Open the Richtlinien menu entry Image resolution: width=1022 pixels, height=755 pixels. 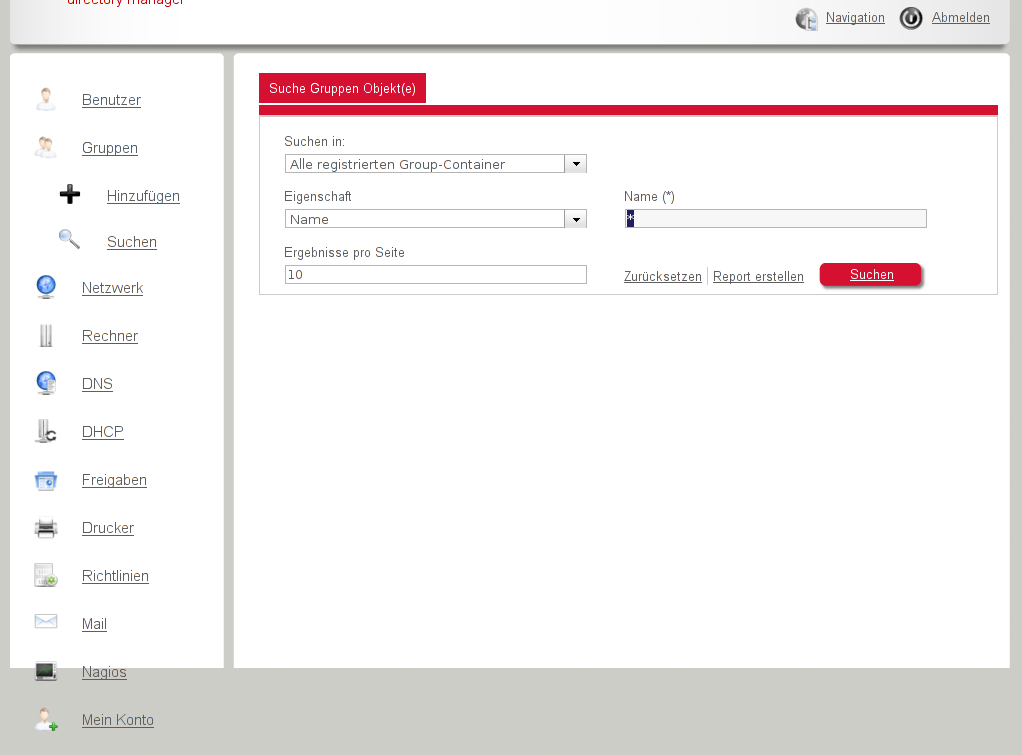coord(115,576)
